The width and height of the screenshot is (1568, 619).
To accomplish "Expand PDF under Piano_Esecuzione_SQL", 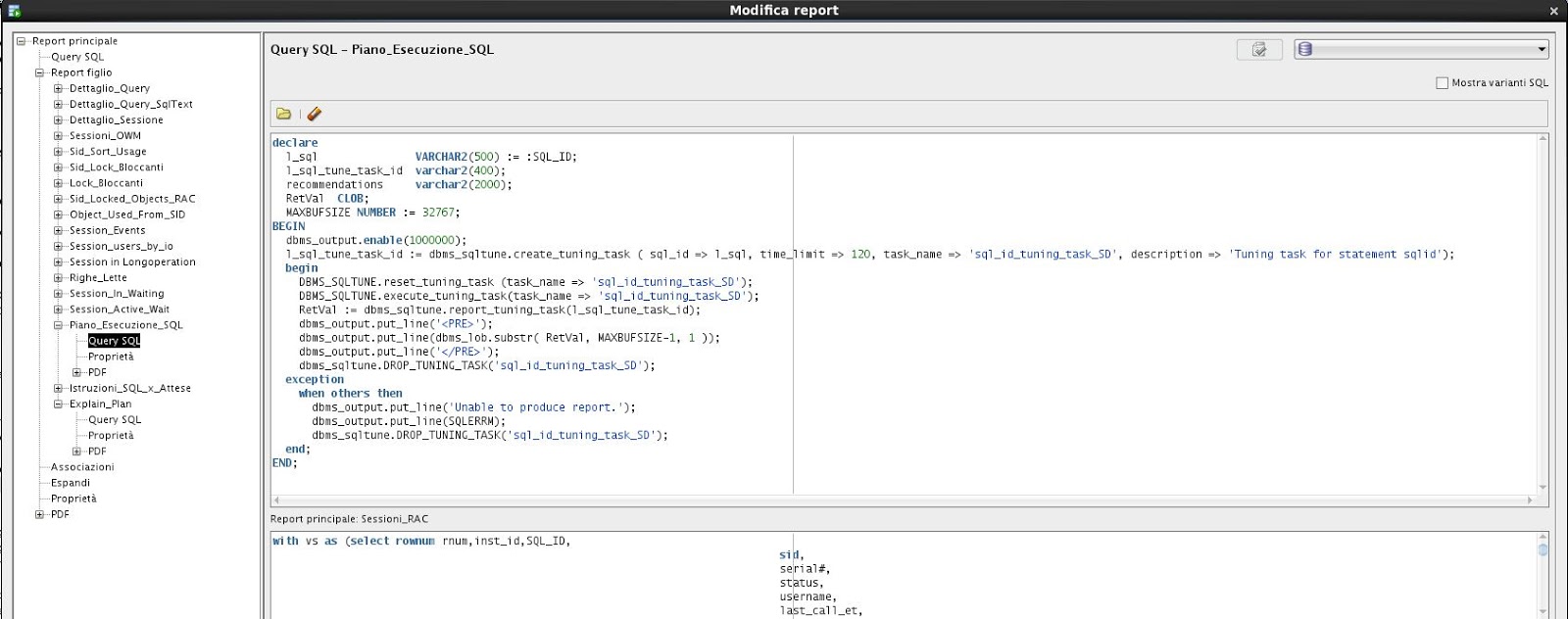I will tap(77, 372).
